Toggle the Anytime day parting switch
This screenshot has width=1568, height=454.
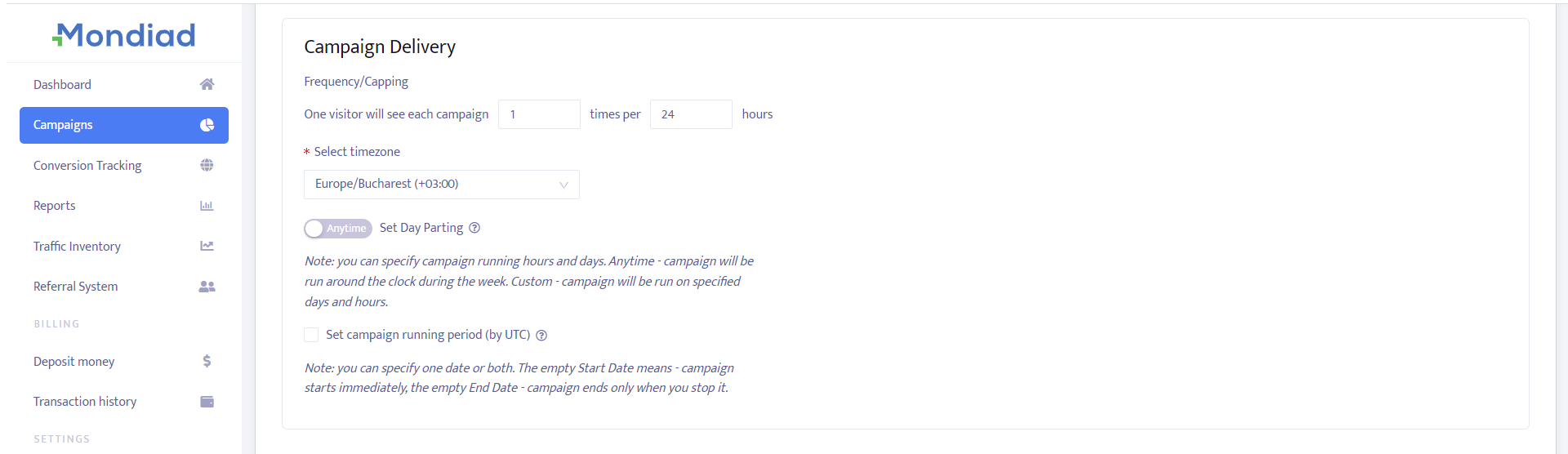tap(337, 229)
